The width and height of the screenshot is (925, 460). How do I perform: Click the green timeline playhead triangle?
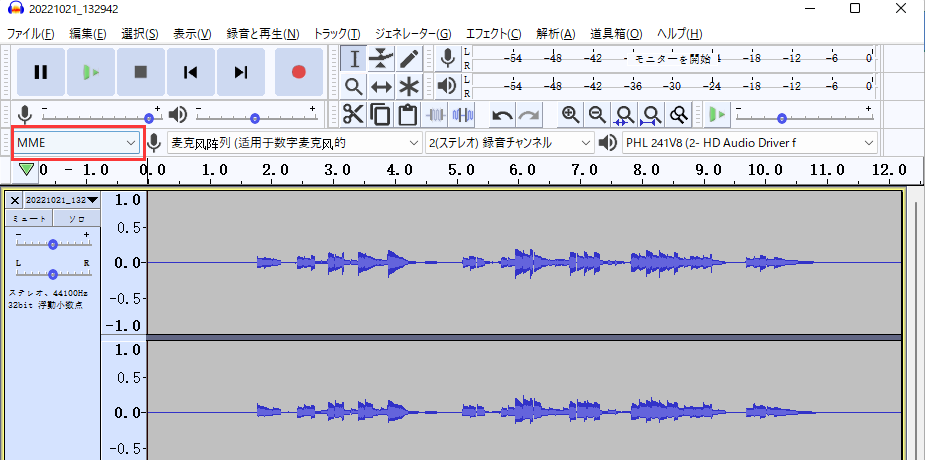[x=26, y=170]
